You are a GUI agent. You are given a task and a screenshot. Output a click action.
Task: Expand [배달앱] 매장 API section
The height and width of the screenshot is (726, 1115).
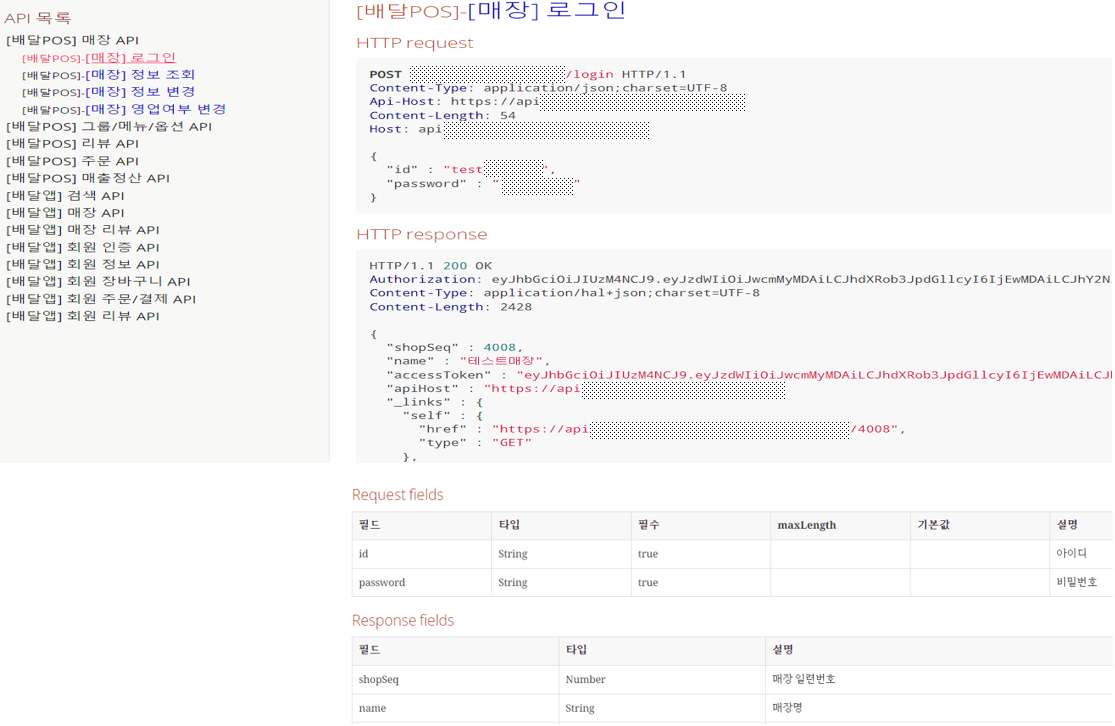click(x=65, y=213)
